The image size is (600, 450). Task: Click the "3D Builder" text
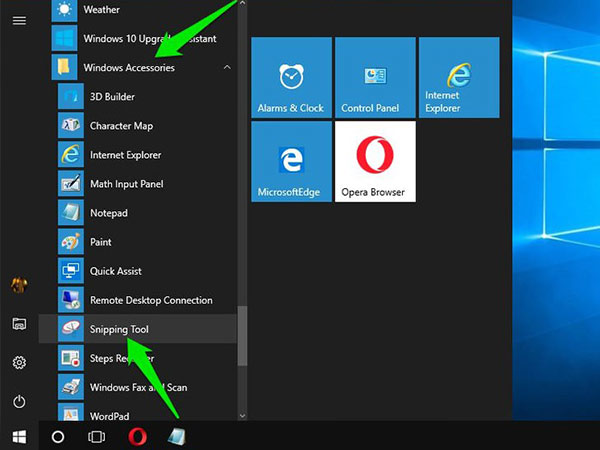112,97
